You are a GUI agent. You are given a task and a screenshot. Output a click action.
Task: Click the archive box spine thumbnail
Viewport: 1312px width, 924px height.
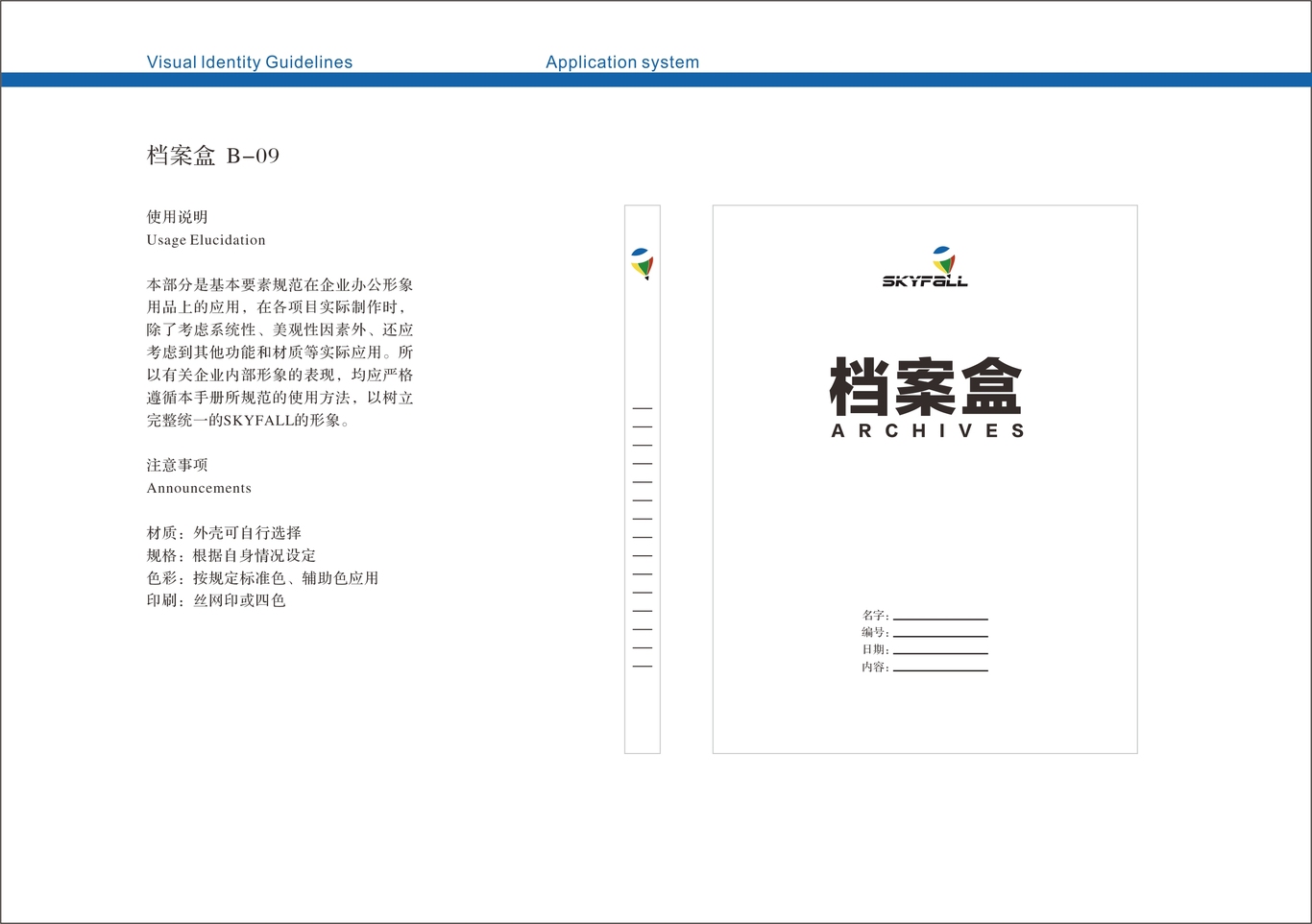pos(643,479)
